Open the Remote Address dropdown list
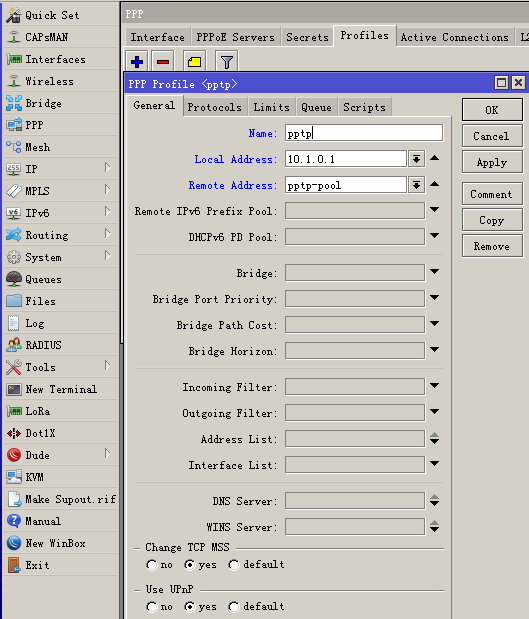Image resolution: width=529 pixels, height=619 pixels. click(x=416, y=185)
